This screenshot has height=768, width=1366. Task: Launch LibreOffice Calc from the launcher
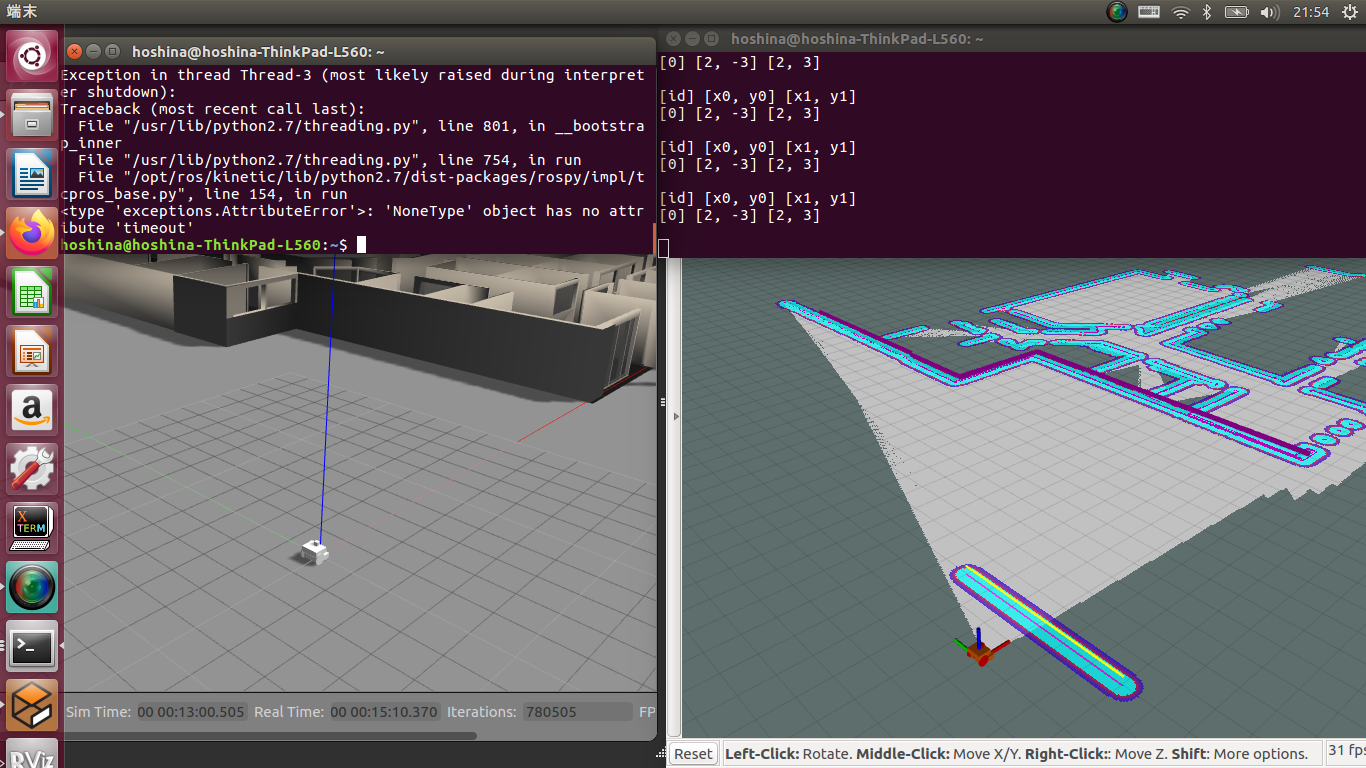tap(32, 293)
